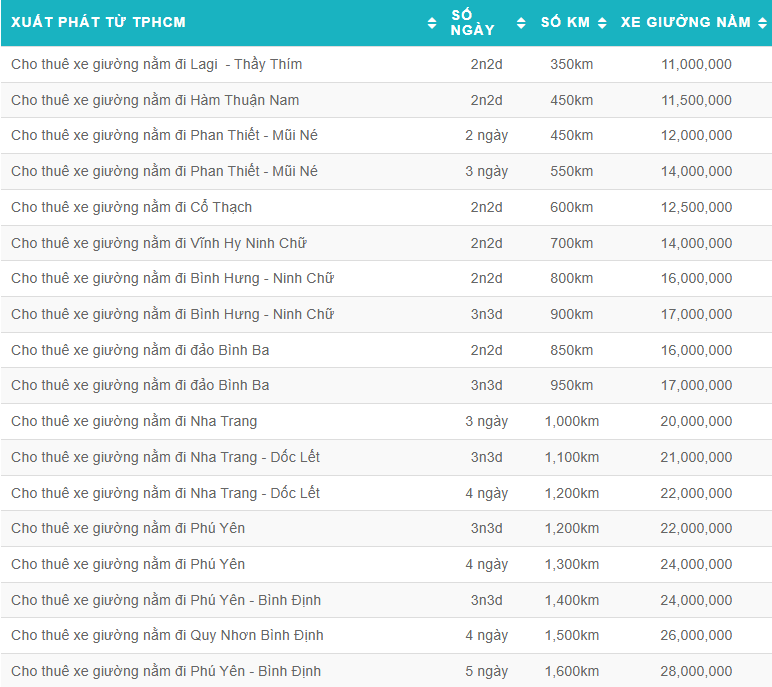This screenshot has height=687, width=772.
Task: Click the 850km distance cell
Action: pyautogui.click(x=572, y=350)
